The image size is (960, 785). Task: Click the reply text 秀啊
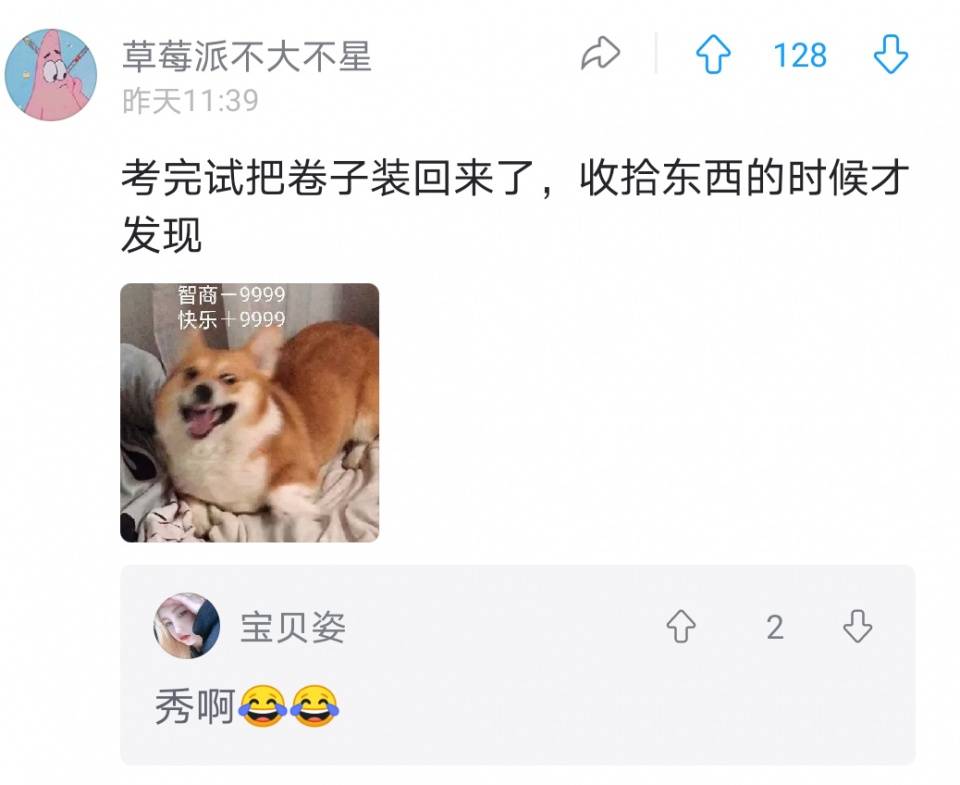click(x=196, y=706)
